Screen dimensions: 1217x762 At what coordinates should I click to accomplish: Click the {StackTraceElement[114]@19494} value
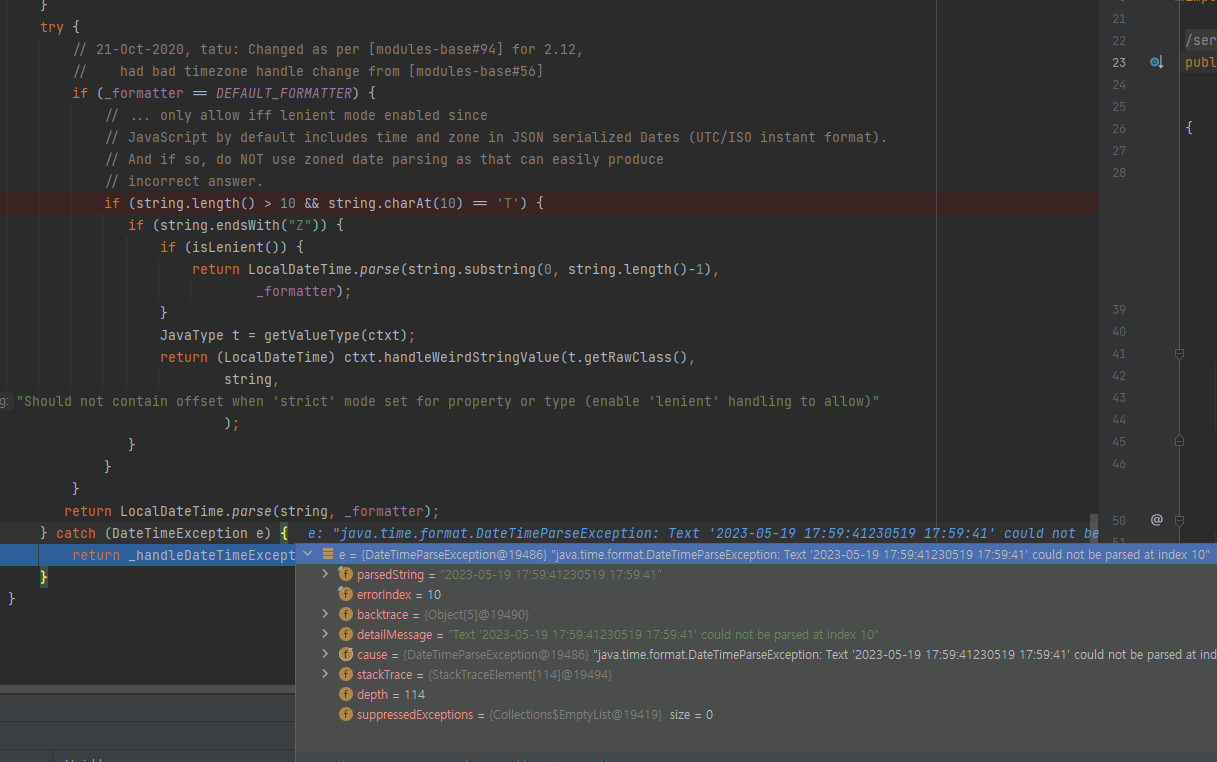[x=520, y=675]
